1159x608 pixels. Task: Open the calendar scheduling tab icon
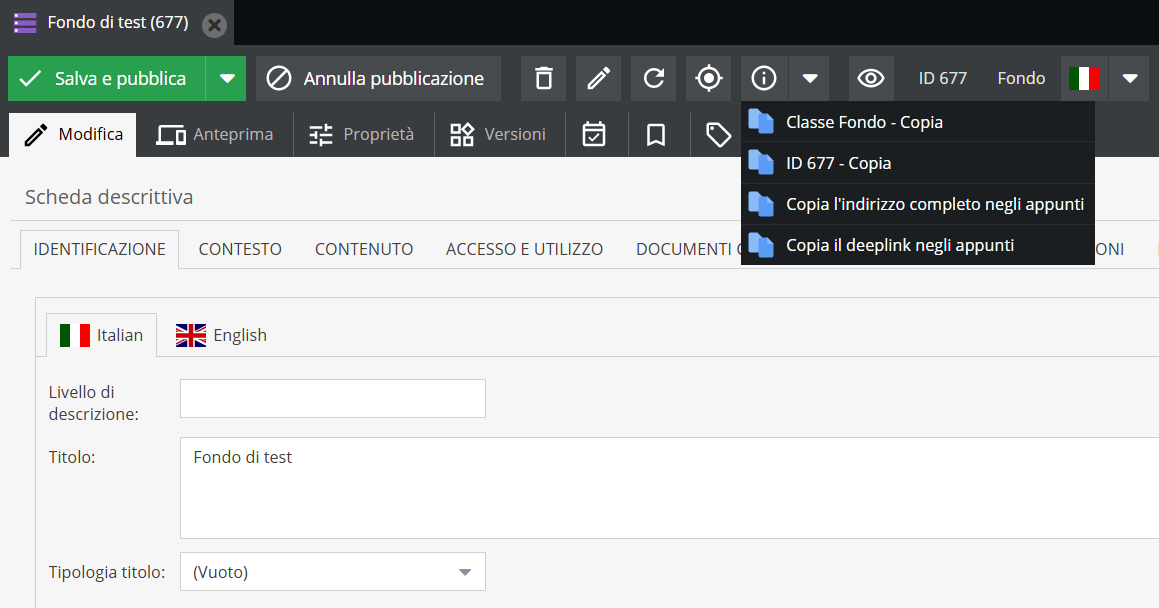(594, 135)
